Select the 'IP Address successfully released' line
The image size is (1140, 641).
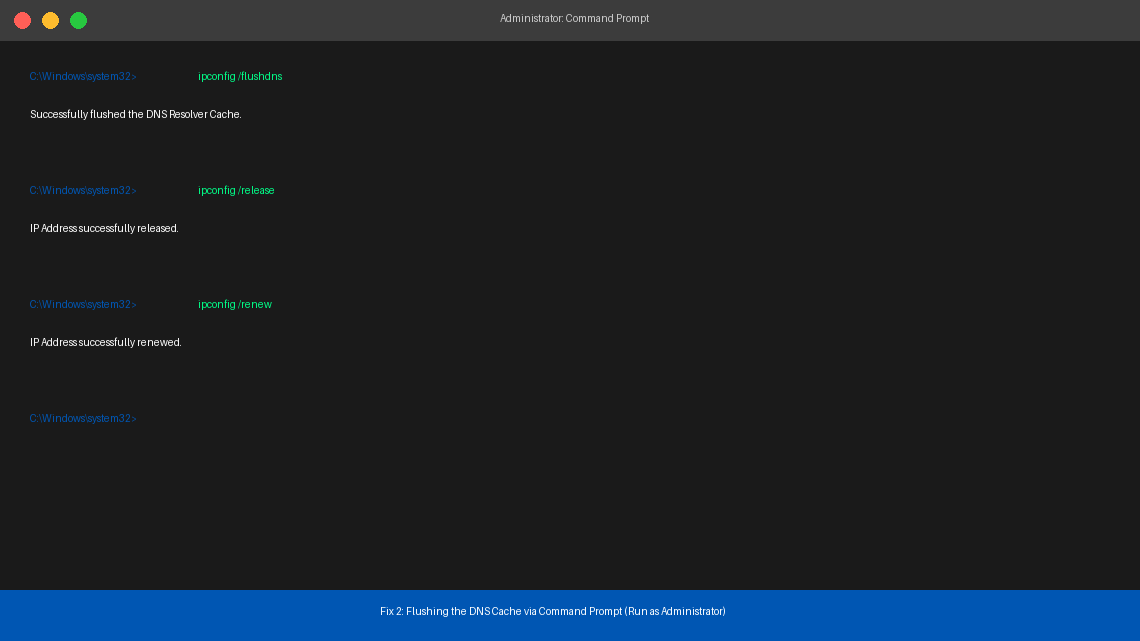(x=104, y=228)
